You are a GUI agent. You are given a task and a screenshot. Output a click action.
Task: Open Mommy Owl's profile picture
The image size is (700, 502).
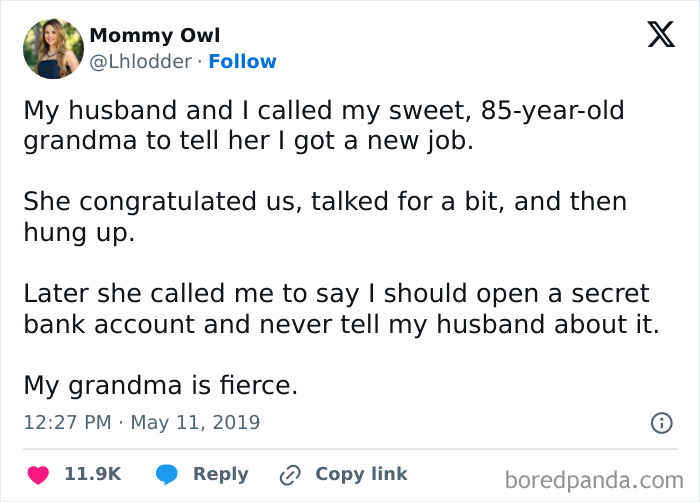(52, 48)
